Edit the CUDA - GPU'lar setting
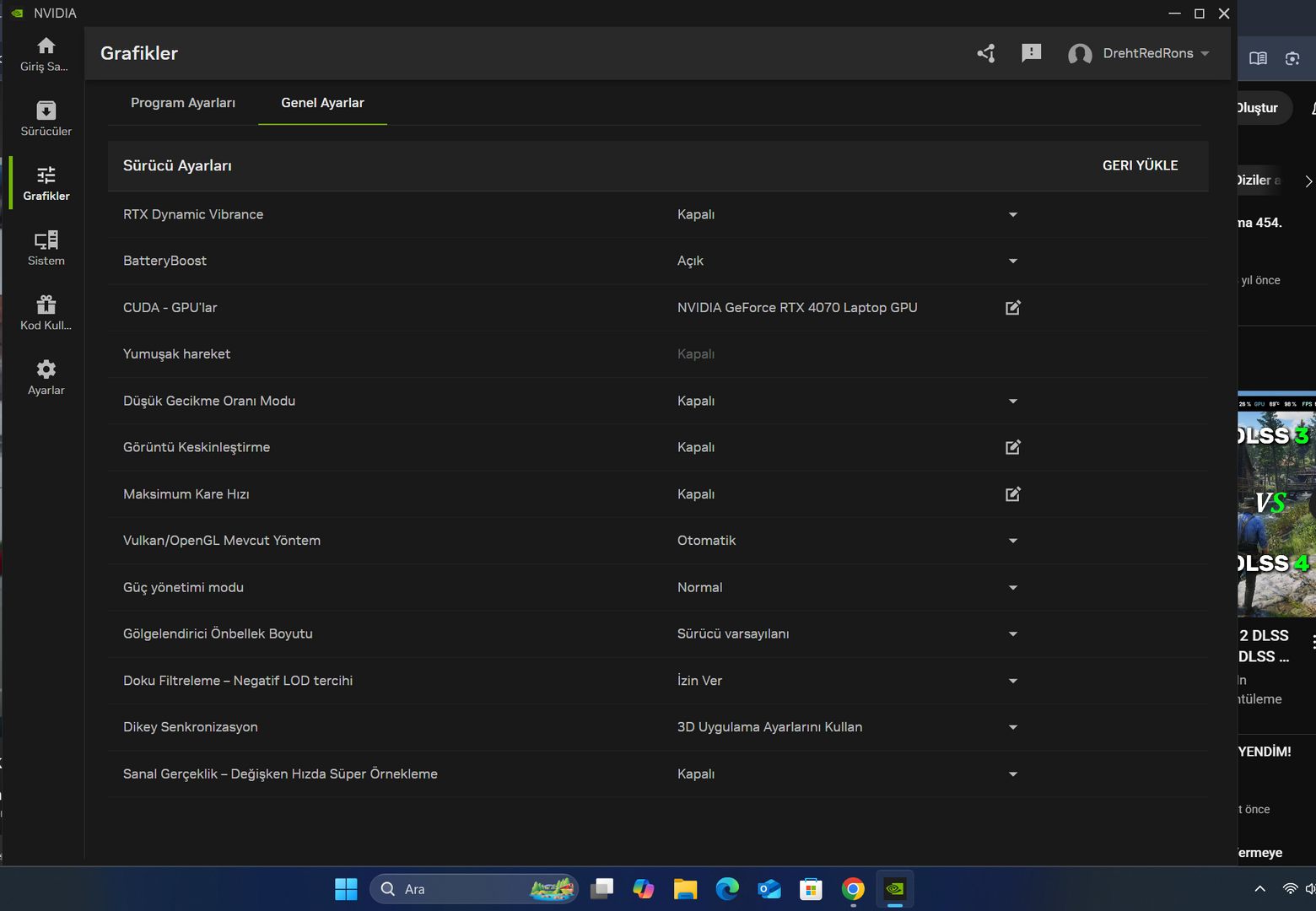Screen dimensions: 1316x911 pos(1013,308)
